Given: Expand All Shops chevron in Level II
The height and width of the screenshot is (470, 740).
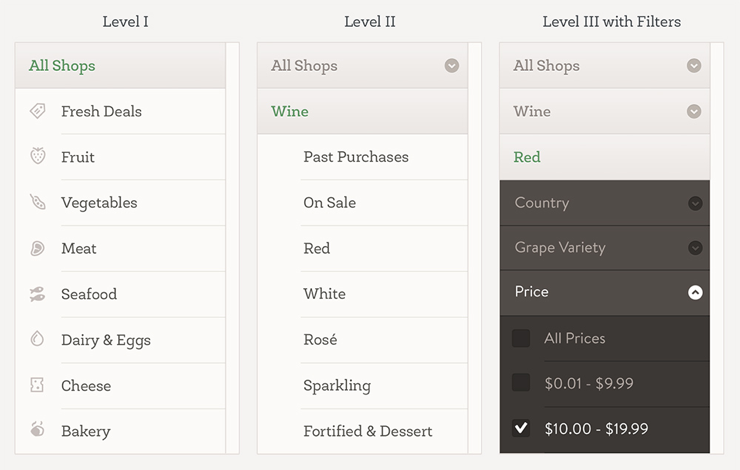Looking at the screenshot, I should 452,66.
